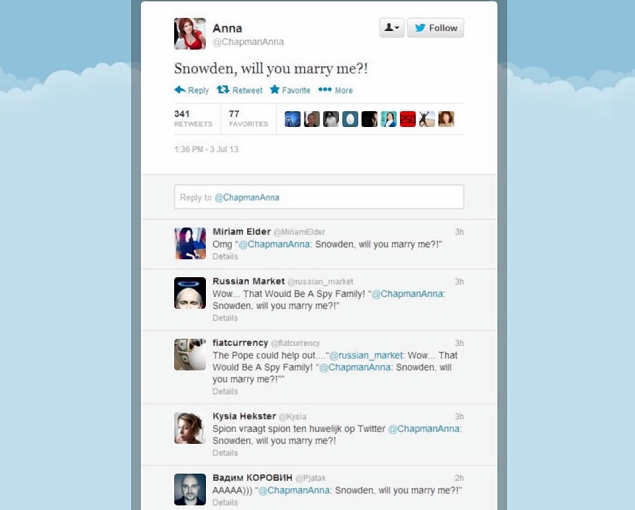Reply to Anna's tweet via Reply arrow

click(192, 90)
